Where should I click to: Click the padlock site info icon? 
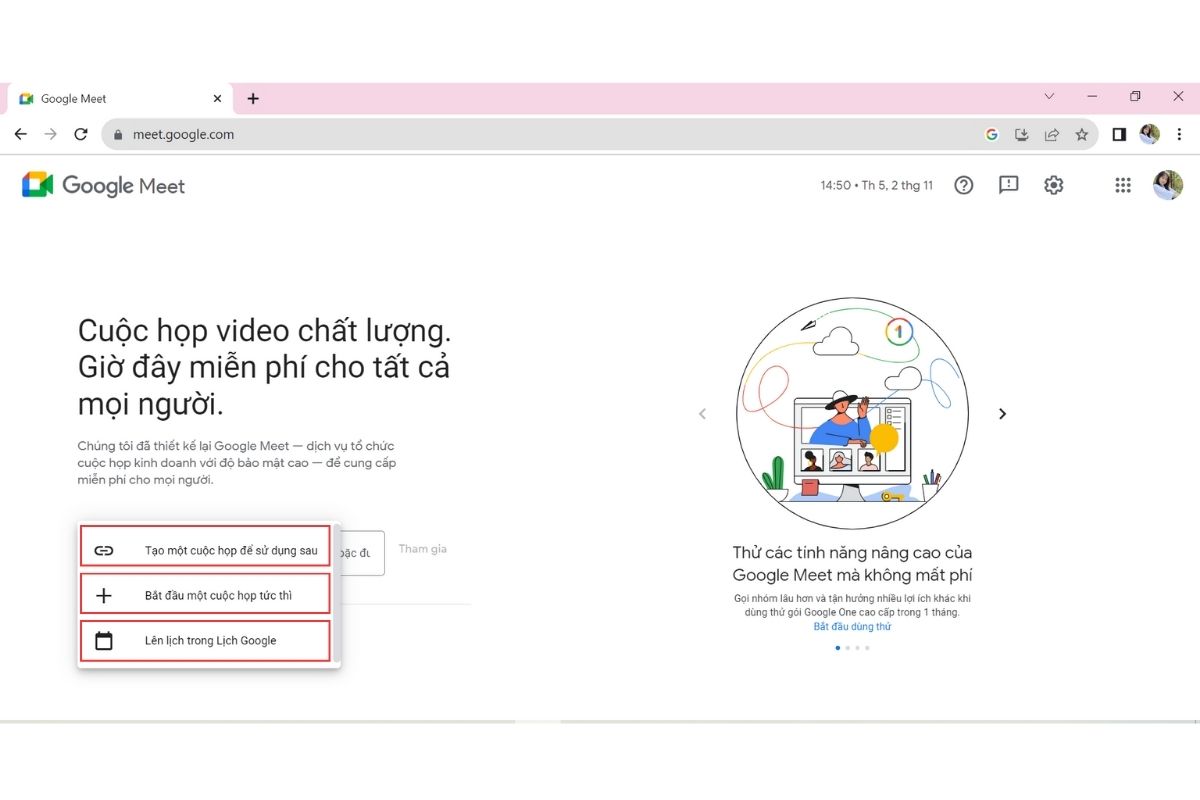click(118, 134)
